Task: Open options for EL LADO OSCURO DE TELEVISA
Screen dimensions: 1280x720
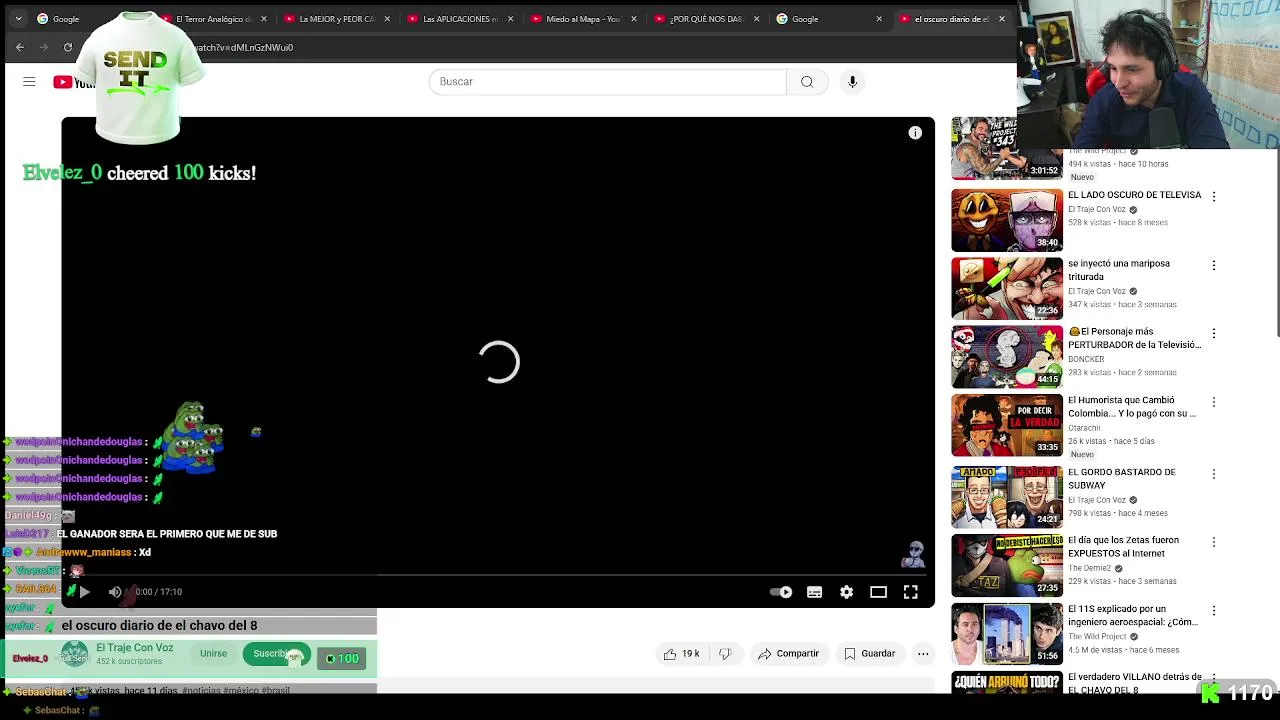Action: [x=1214, y=197]
